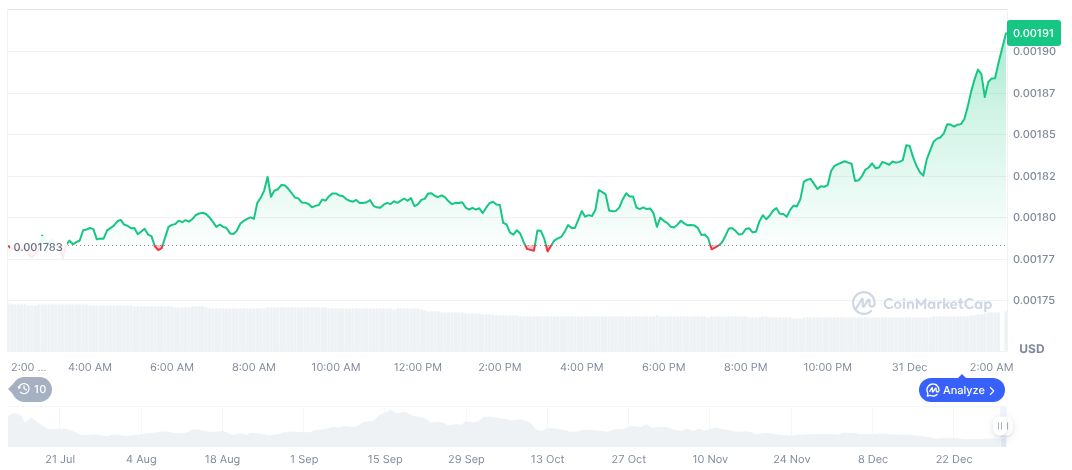This screenshot has width=1072, height=470.
Task: Click the 12:00 PM time axis label
Action: (417, 367)
